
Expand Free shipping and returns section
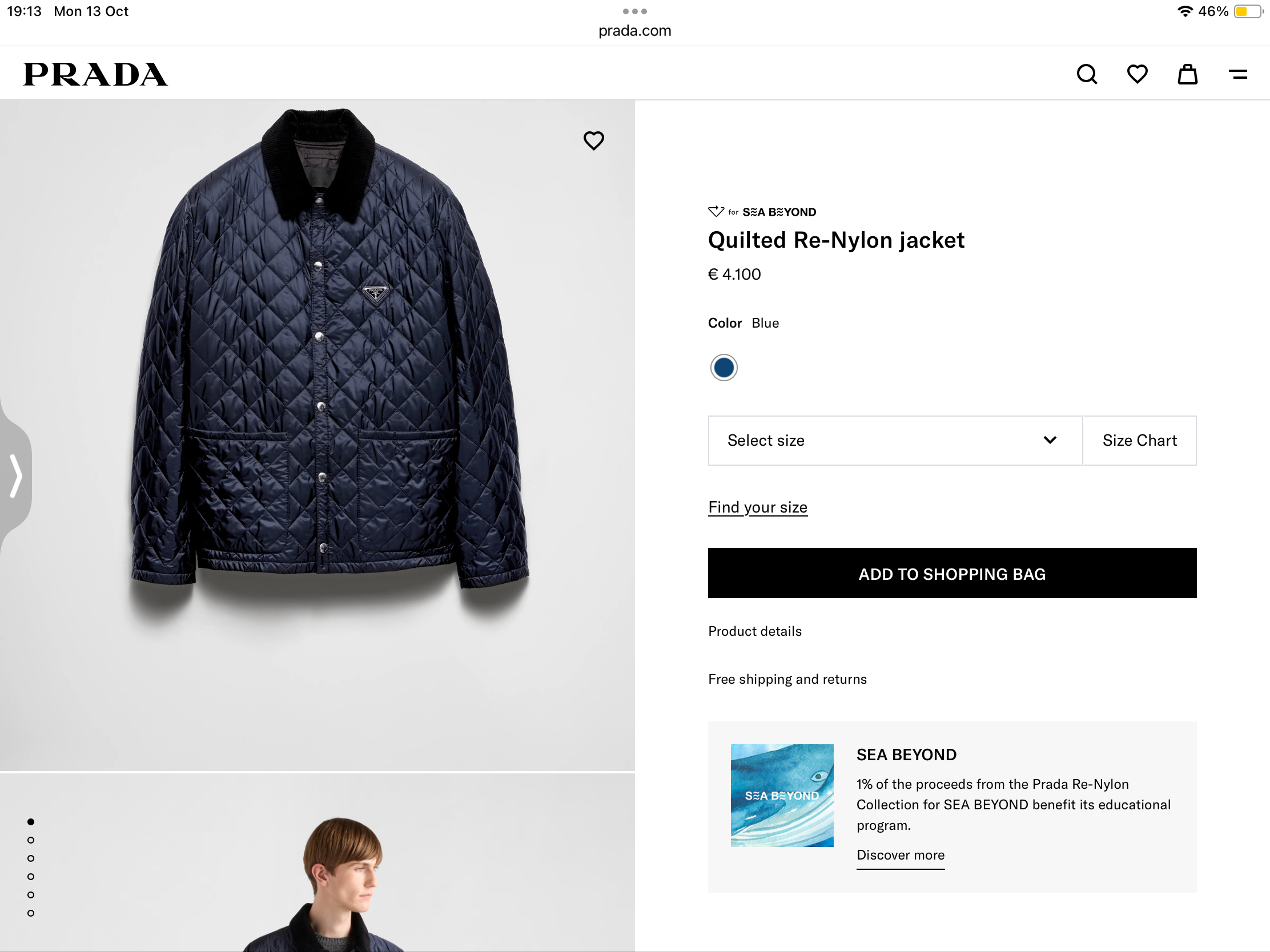[787, 679]
